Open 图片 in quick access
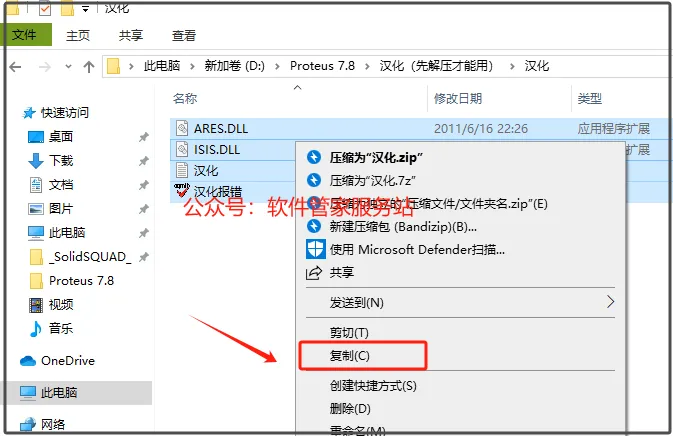The image size is (673, 436). 61,209
